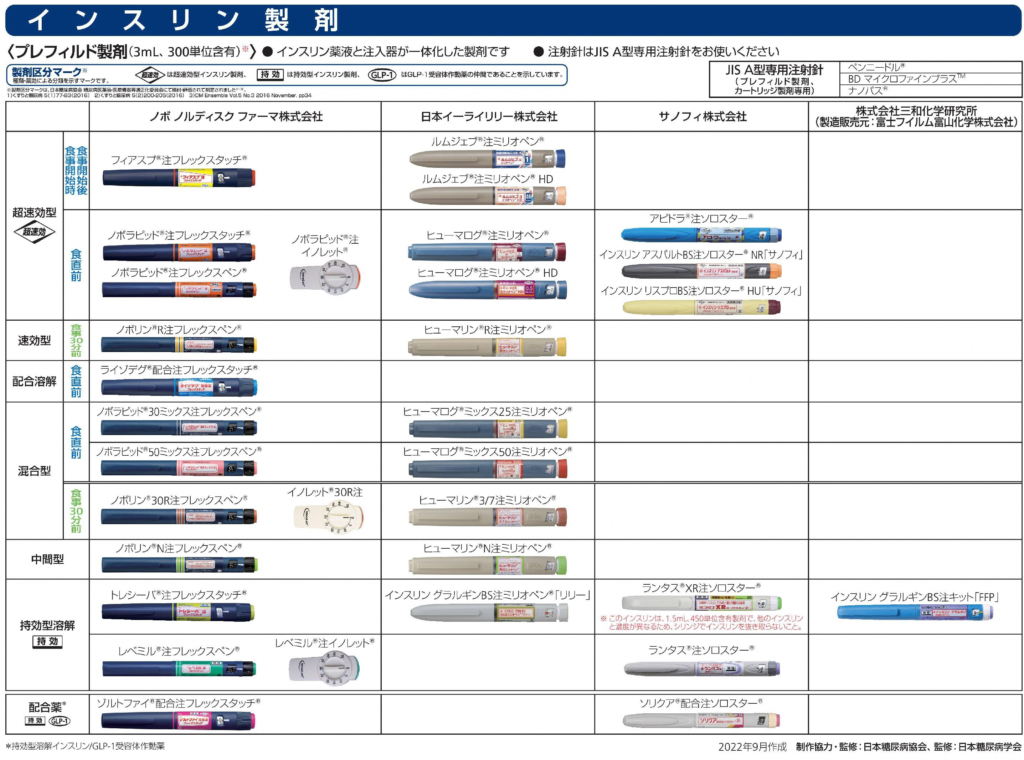
Task: Click the ＊持効型溶解インスリン/GLP-1受容体作動薬 footnote
Action: 86,746
